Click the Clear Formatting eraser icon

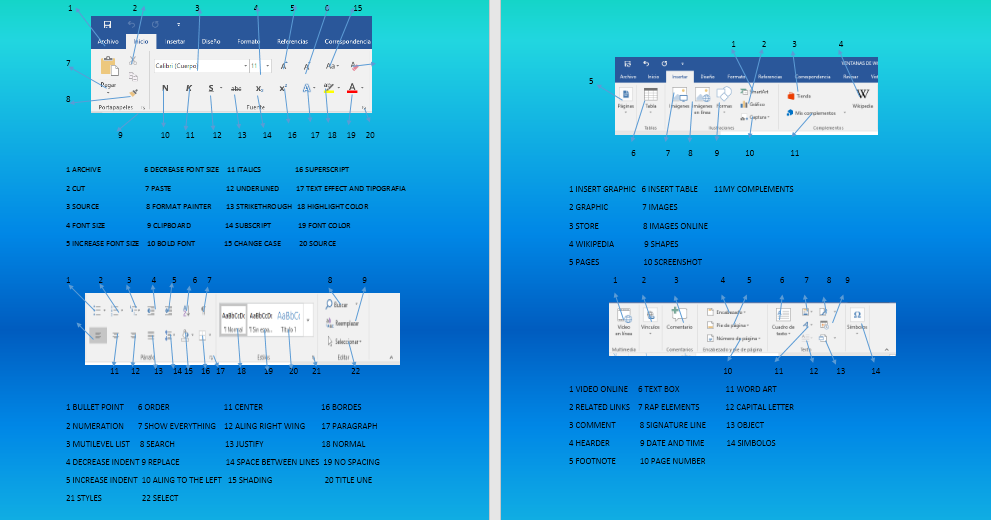[x=355, y=66]
